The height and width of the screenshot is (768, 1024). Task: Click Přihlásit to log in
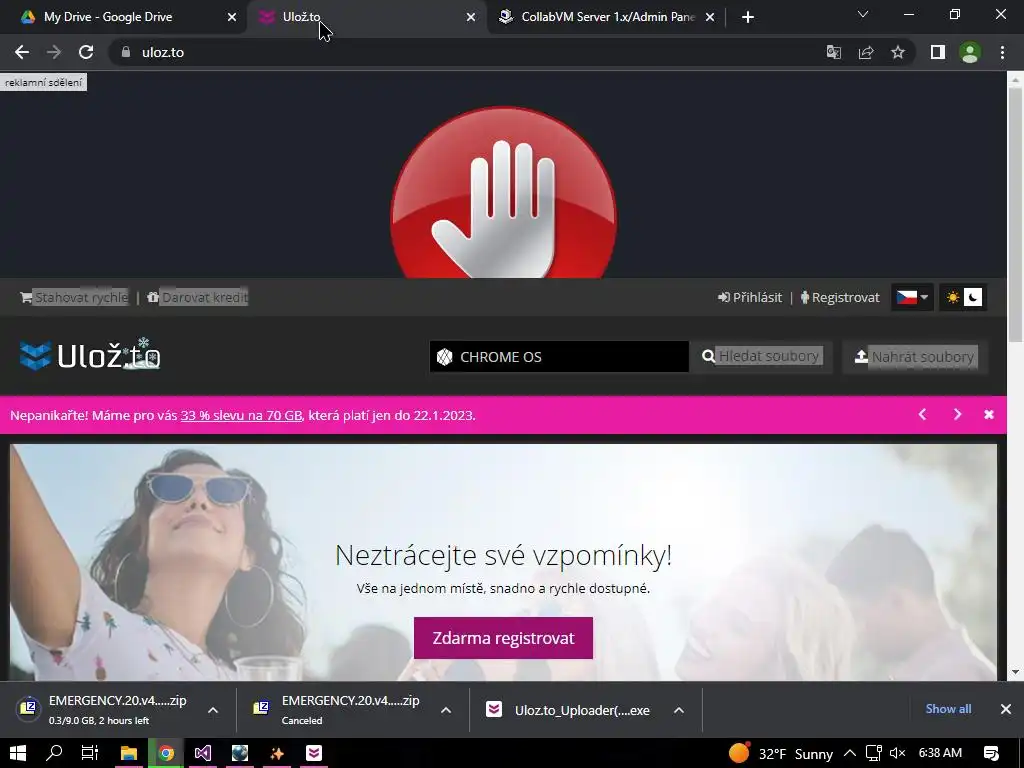(750, 297)
